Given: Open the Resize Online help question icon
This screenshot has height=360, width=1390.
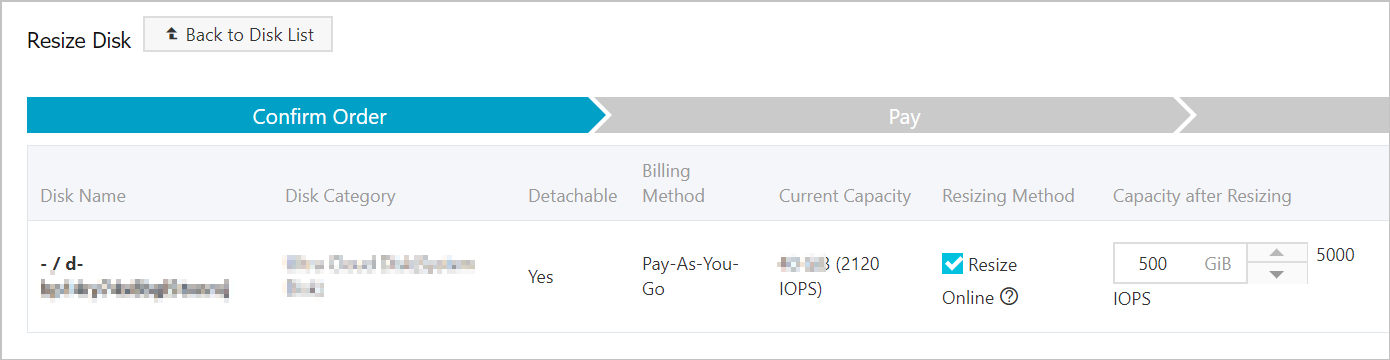Looking at the screenshot, I should [1009, 297].
